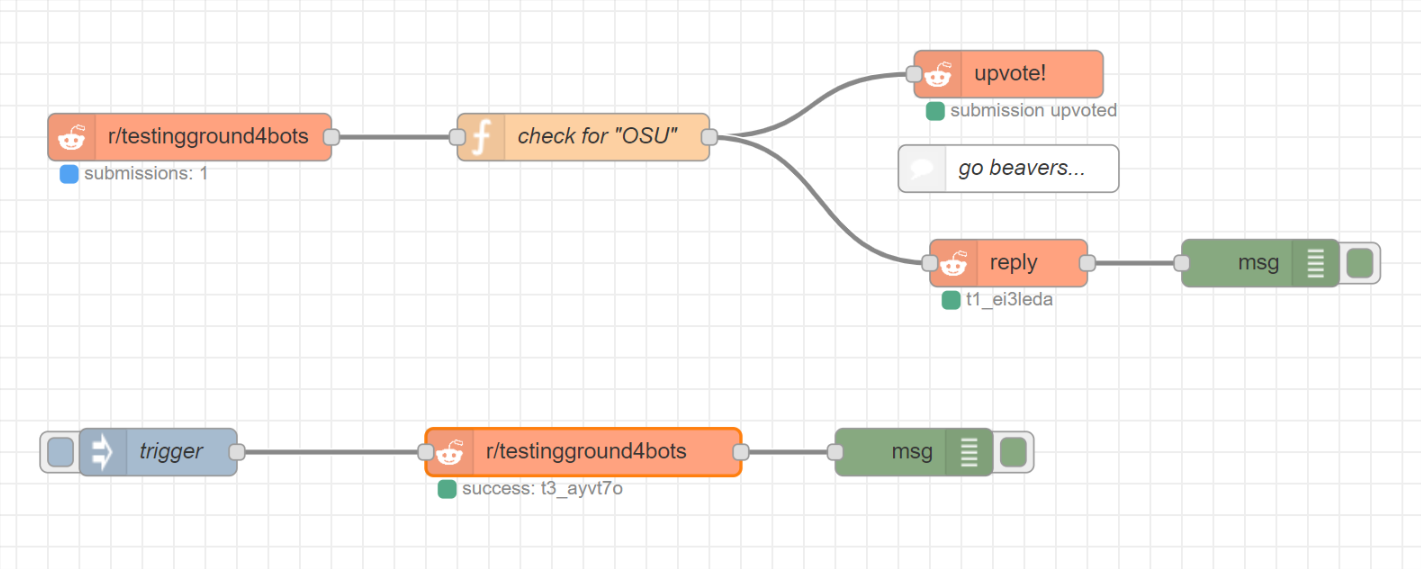This screenshot has width=1421, height=569.
Task: Click arrow icon on trigger inject node
Action: [x=102, y=452]
